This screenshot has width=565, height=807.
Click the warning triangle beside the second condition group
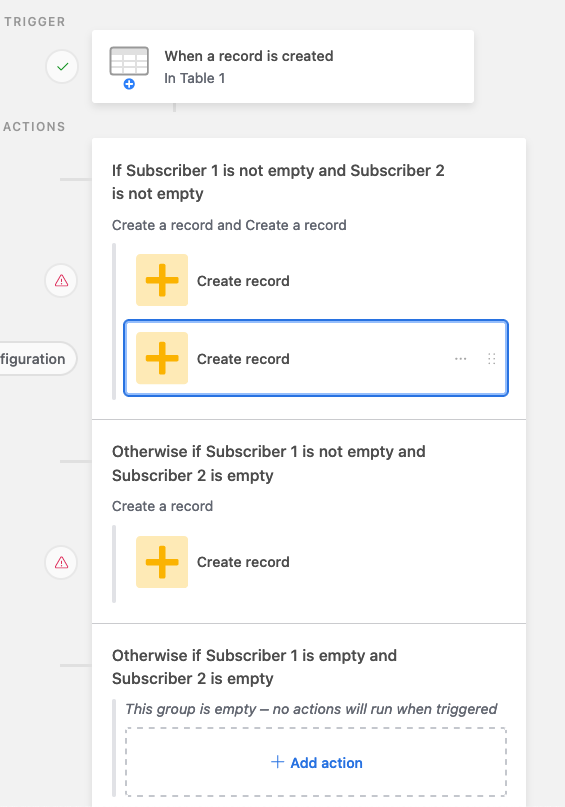click(61, 562)
